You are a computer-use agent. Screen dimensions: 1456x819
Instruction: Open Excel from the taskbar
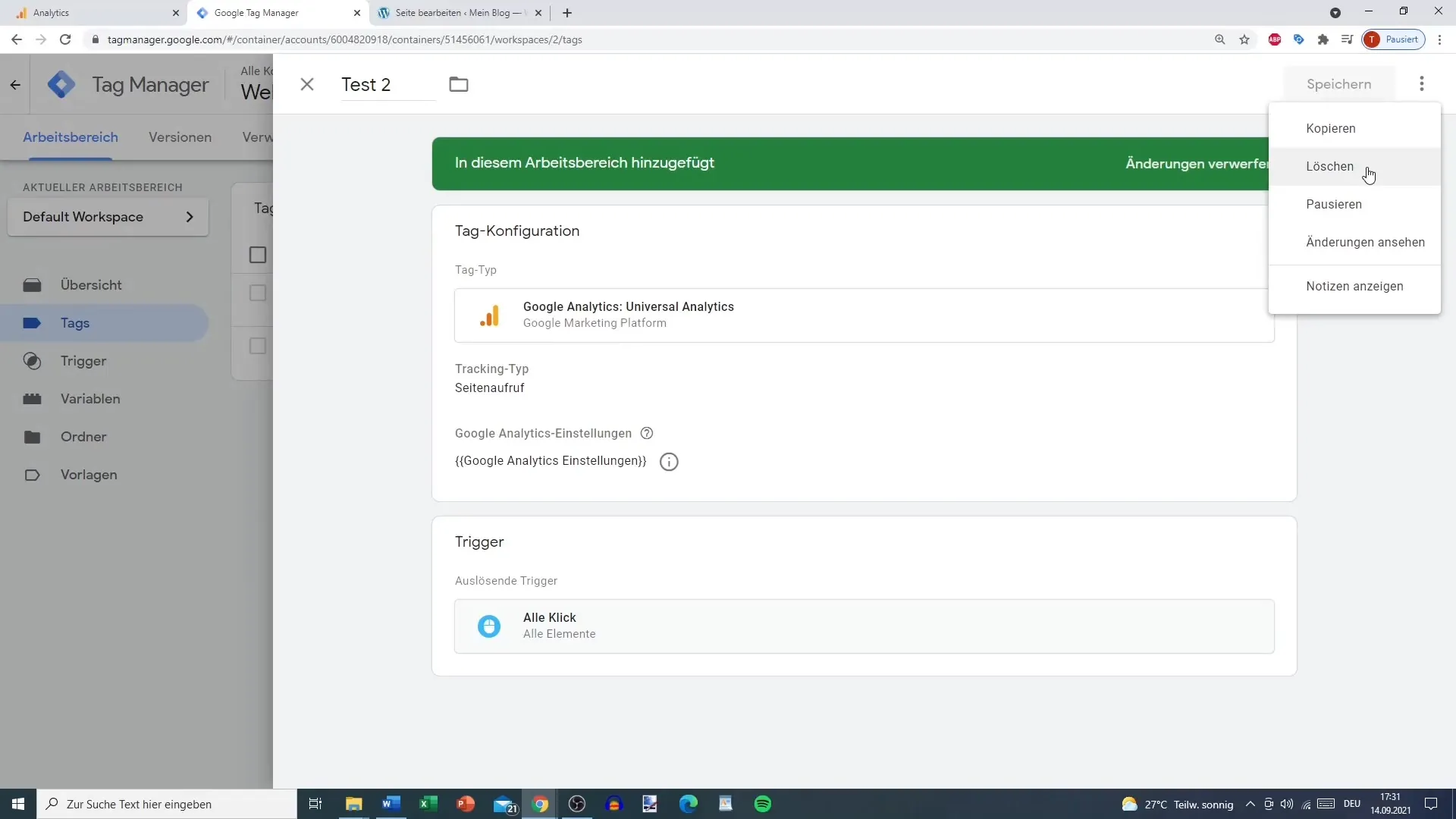click(x=428, y=804)
